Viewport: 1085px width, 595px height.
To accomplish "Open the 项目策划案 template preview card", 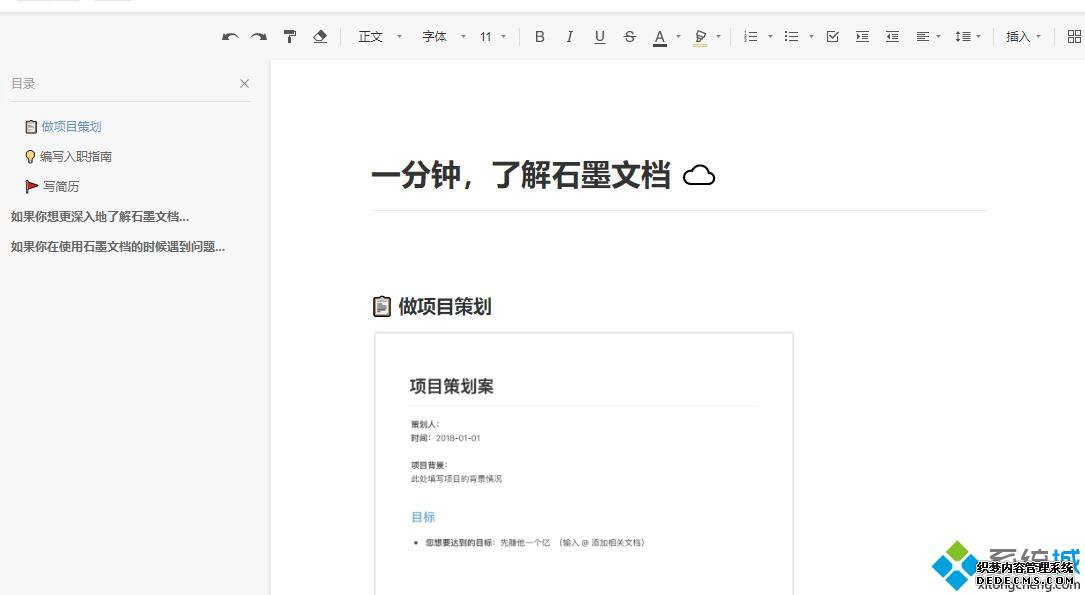I will pos(584,464).
